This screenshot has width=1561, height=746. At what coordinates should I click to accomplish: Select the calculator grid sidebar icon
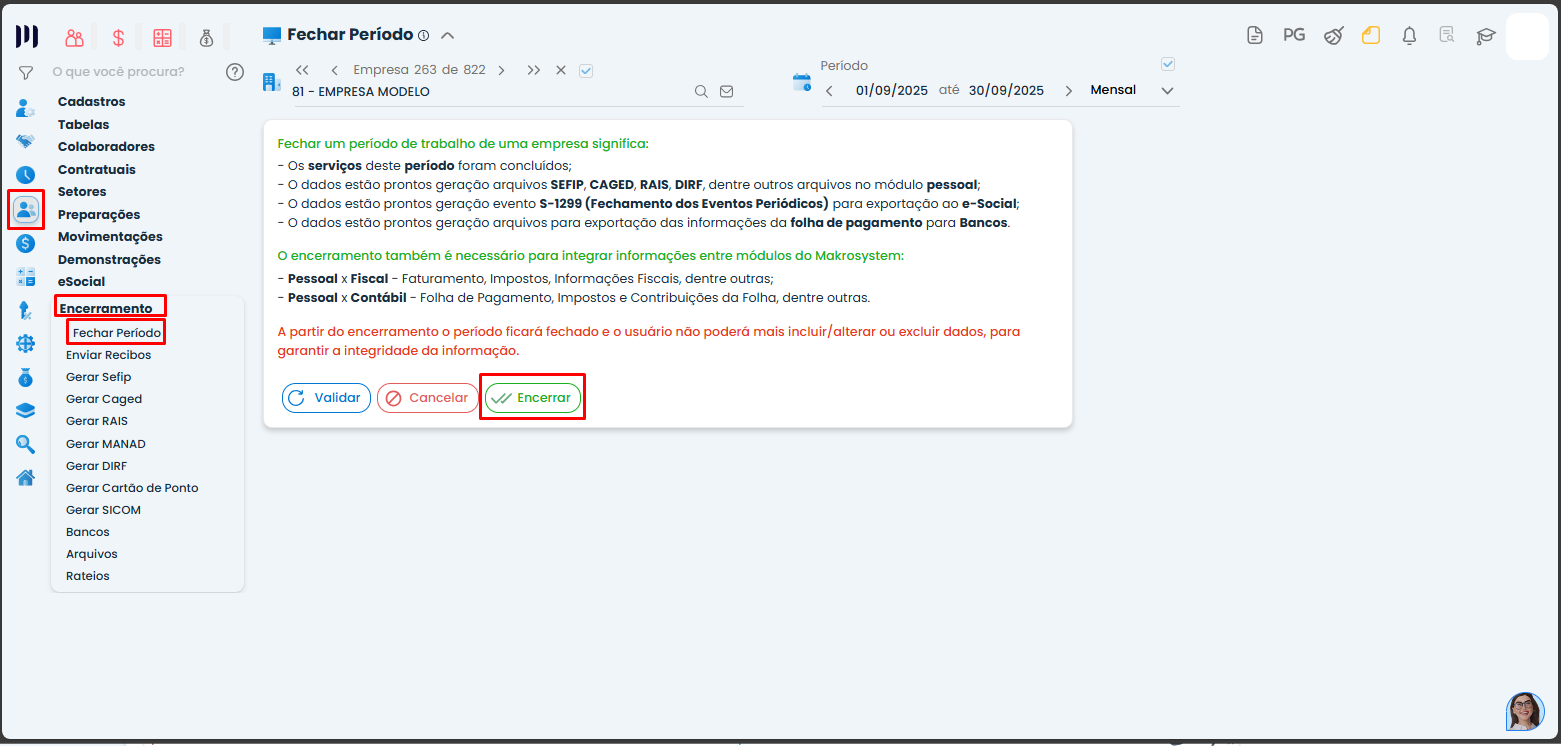[26, 277]
